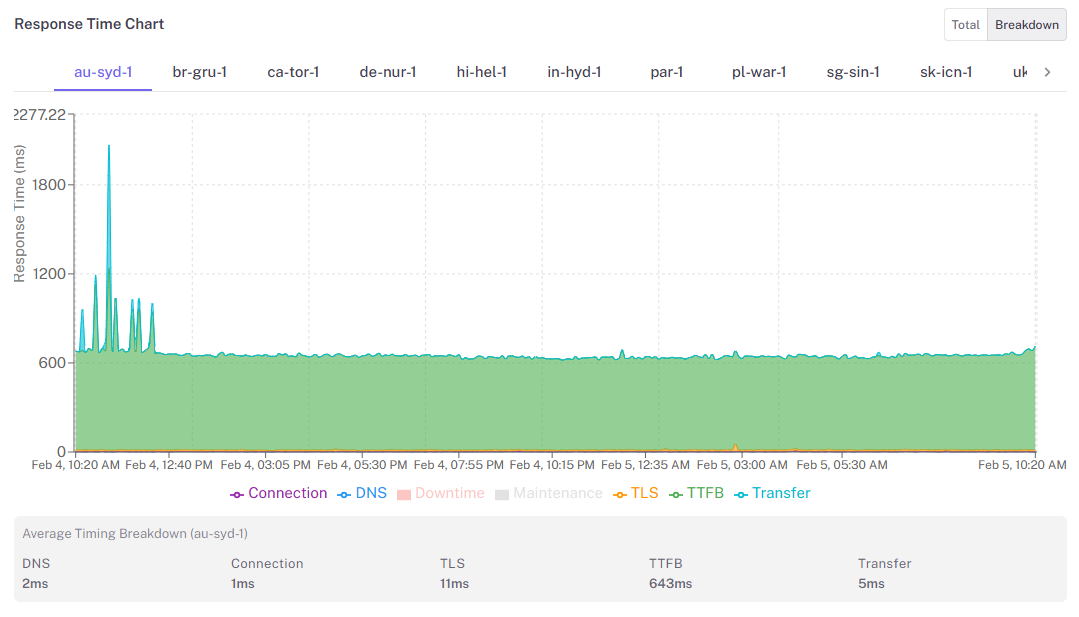This screenshot has height=617, width=1079.
Task: Switch to br-gru-1 region tab
Action: pos(200,72)
